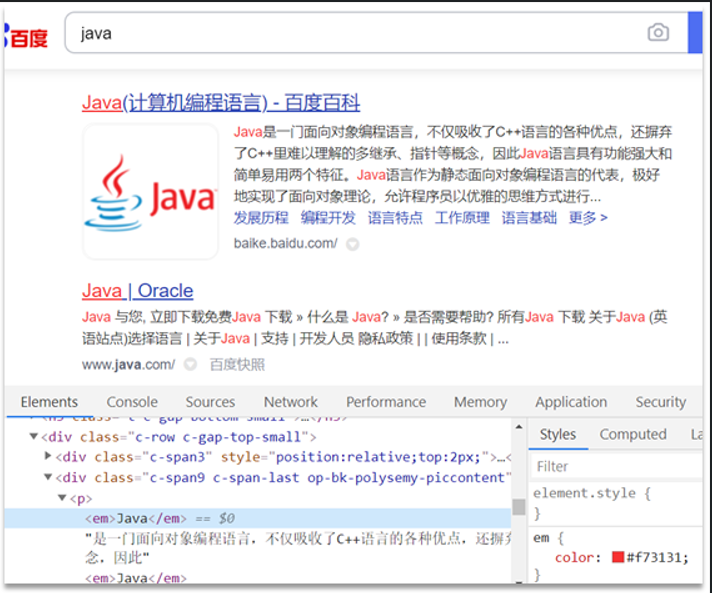Click the Elements panel scroll-up arrow
Image resolution: width=712 pixels, height=593 pixels.
(x=519, y=427)
